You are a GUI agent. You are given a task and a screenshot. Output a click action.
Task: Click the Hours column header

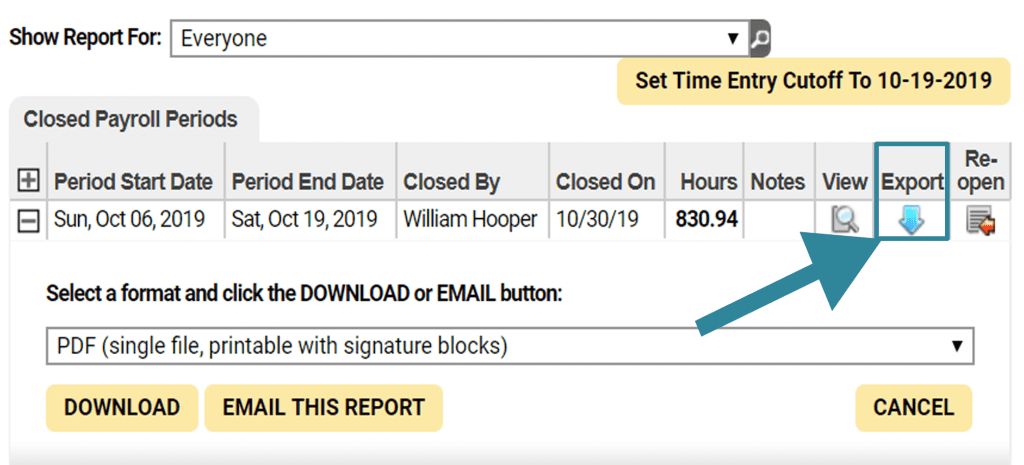709,182
